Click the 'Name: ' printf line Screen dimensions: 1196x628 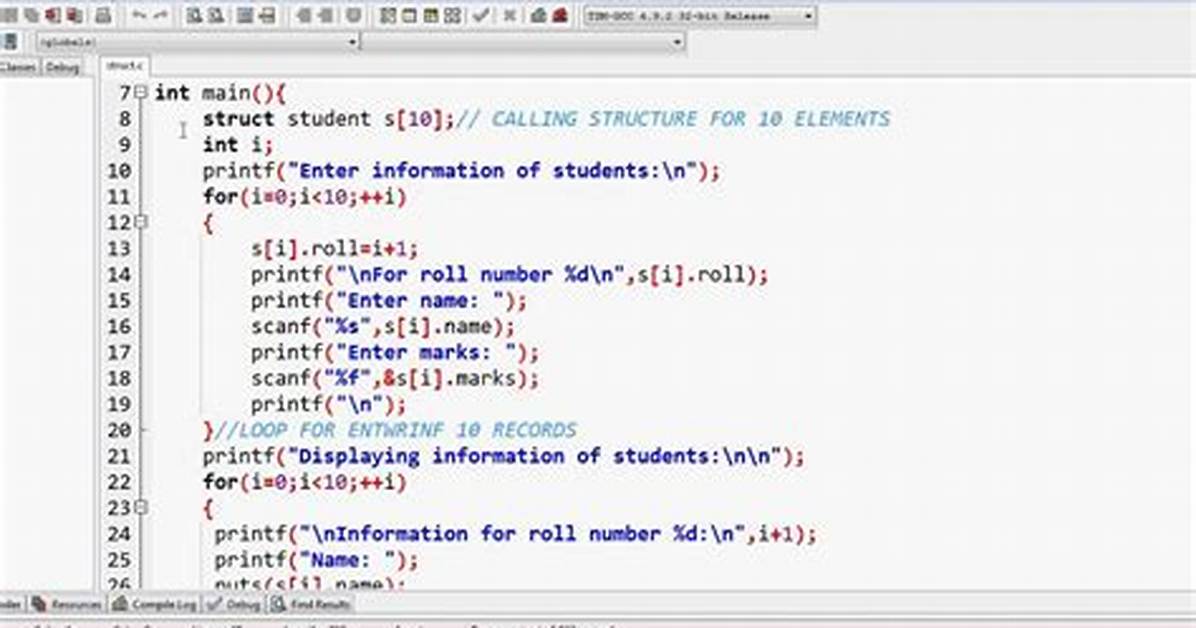pos(316,560)
